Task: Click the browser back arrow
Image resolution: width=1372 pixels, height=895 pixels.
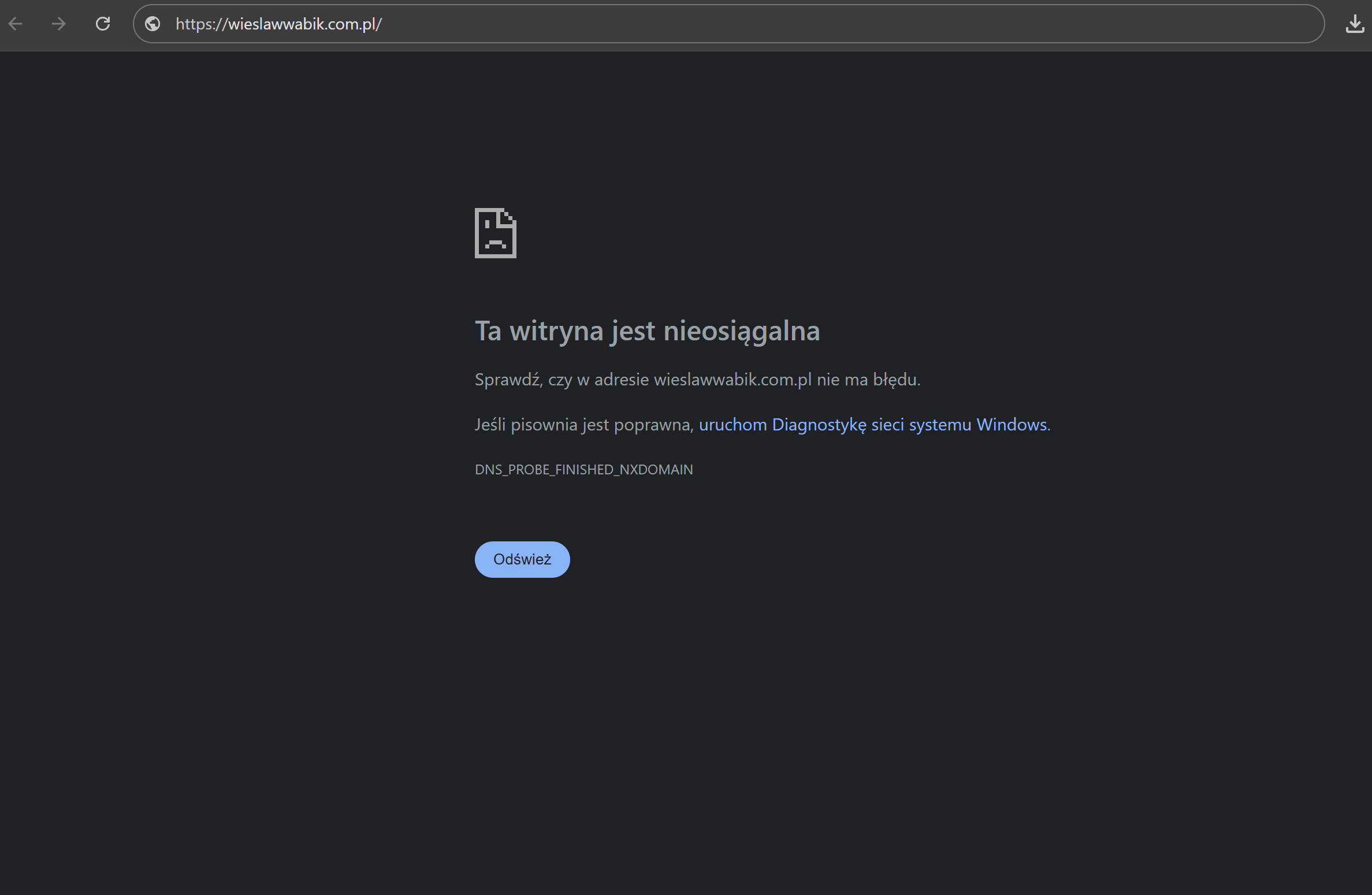Action: [x=16, y=24]
